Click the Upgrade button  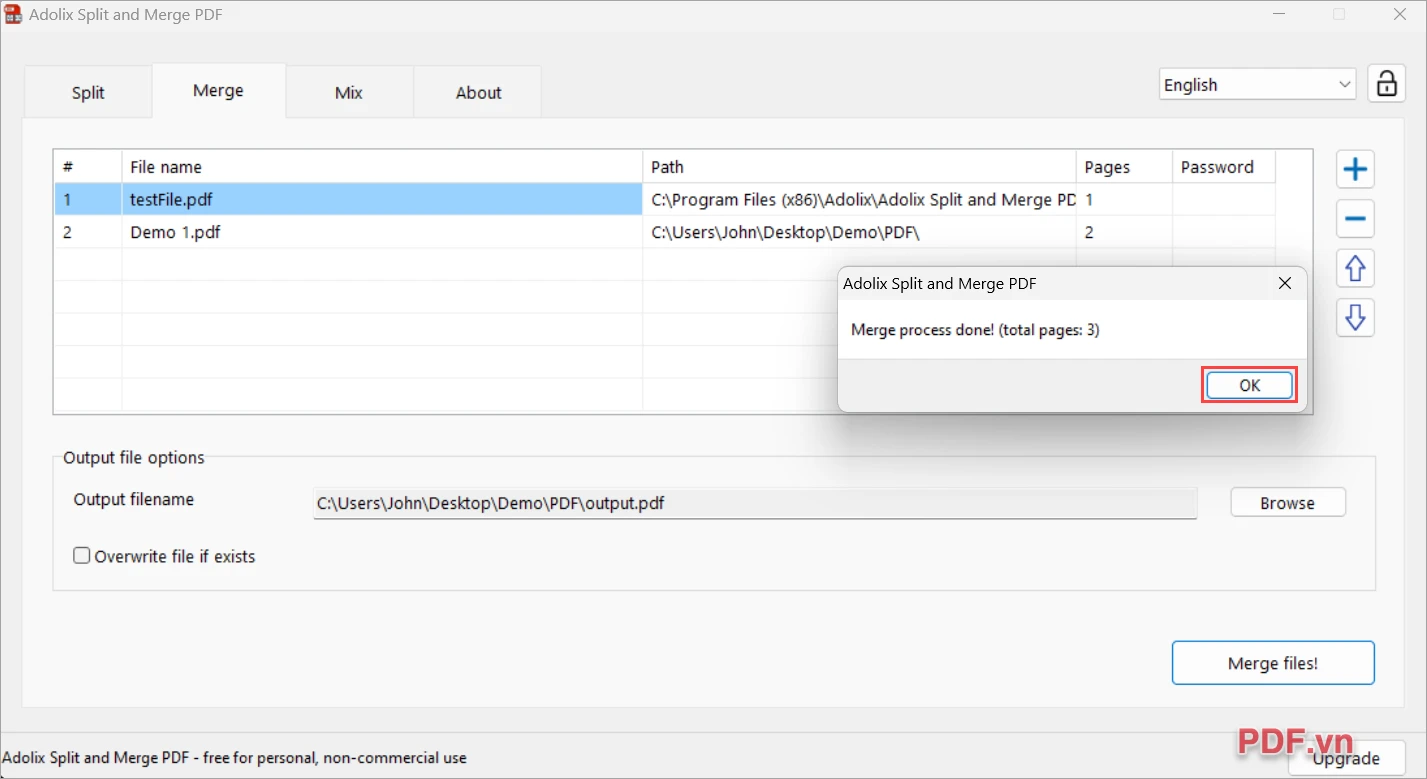pos(1346,759)
